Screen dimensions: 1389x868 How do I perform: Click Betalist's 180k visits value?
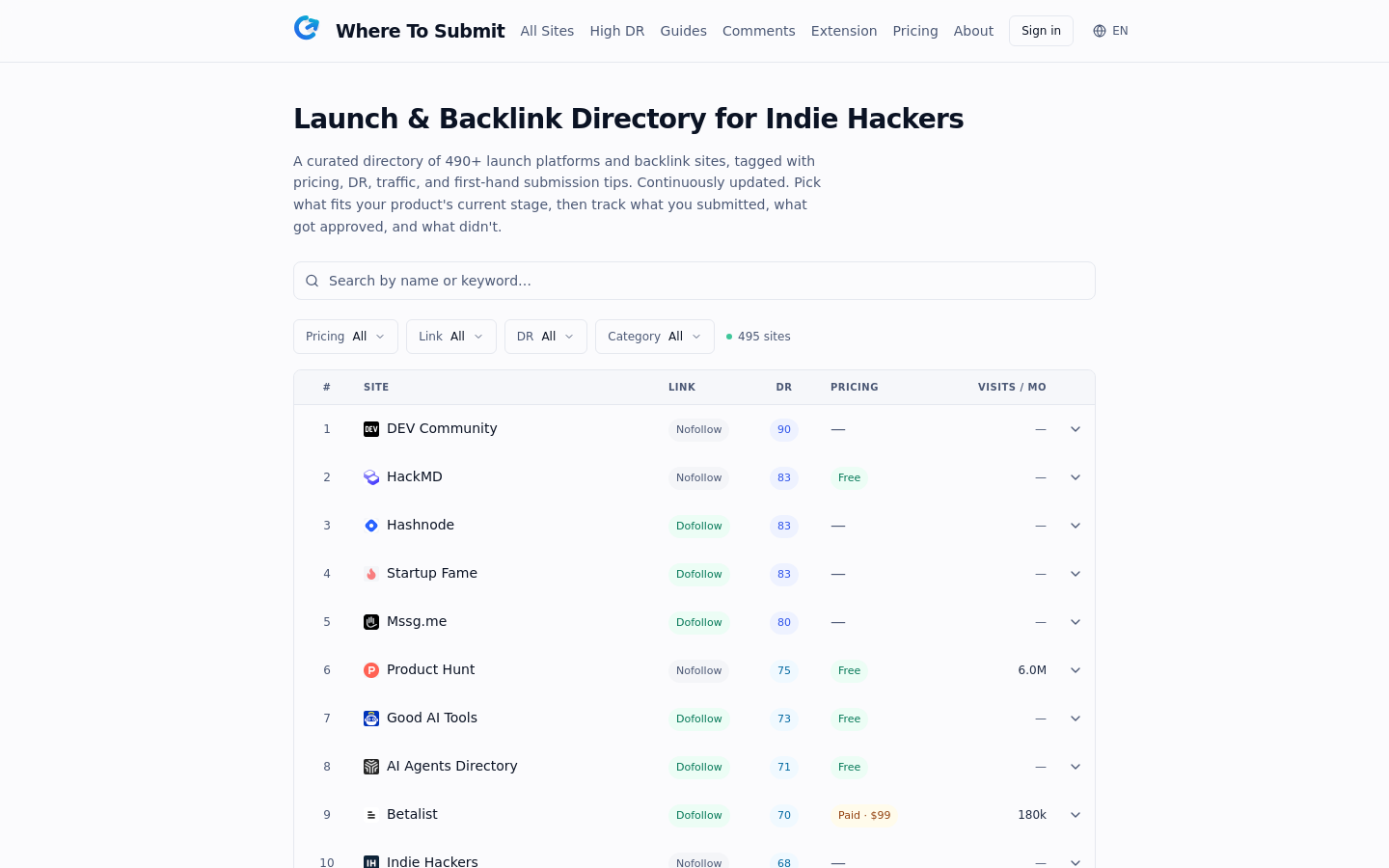tap(1032, 815)
